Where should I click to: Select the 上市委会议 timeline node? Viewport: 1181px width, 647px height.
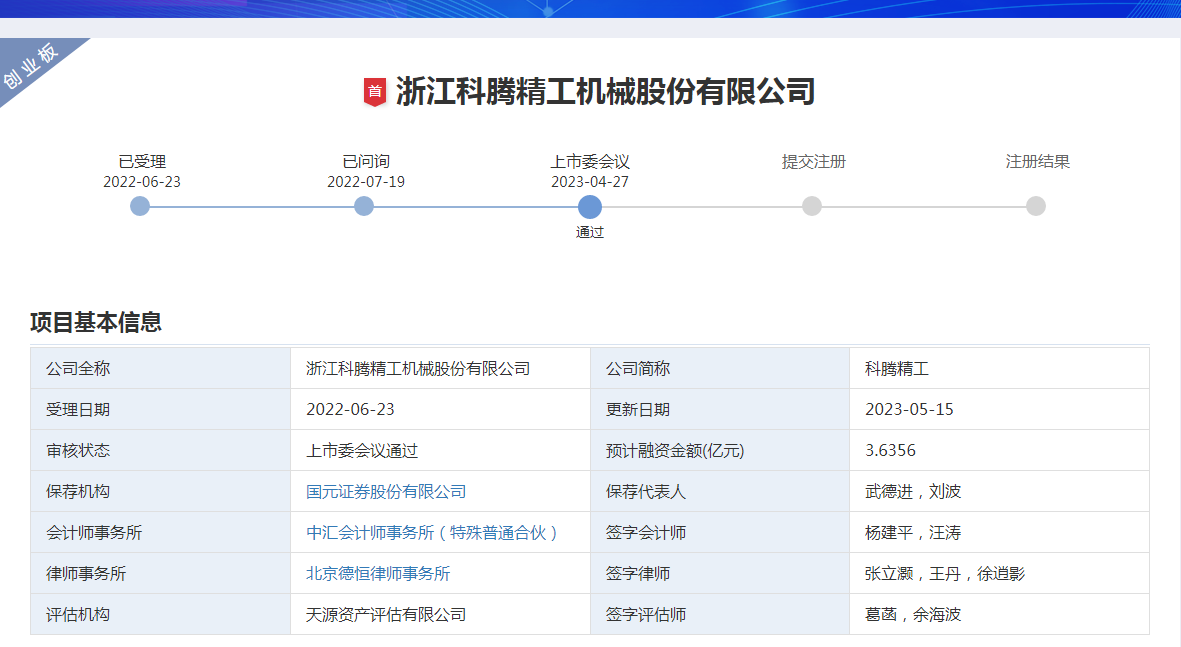[x=590, y=206]
